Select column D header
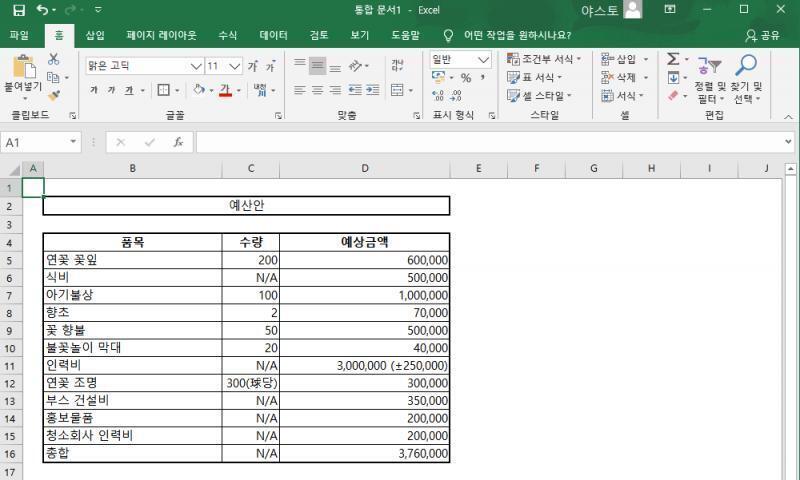The height and width of the screenshot is (480, 800). (x=365, y=168)
